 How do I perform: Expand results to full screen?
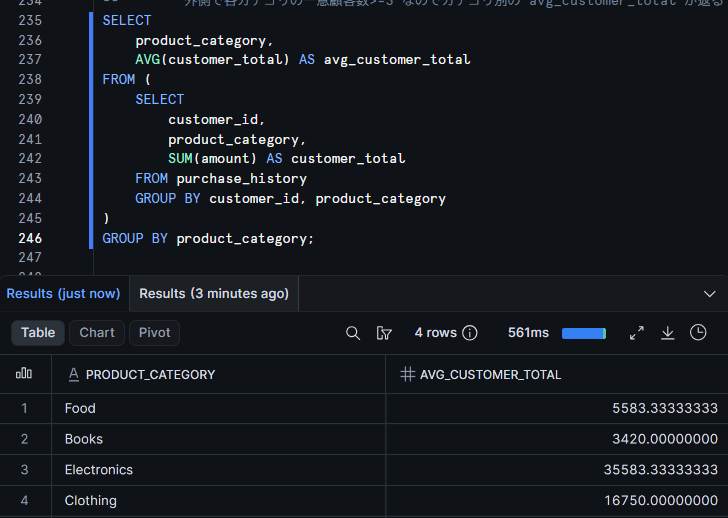tap(637, 333)
